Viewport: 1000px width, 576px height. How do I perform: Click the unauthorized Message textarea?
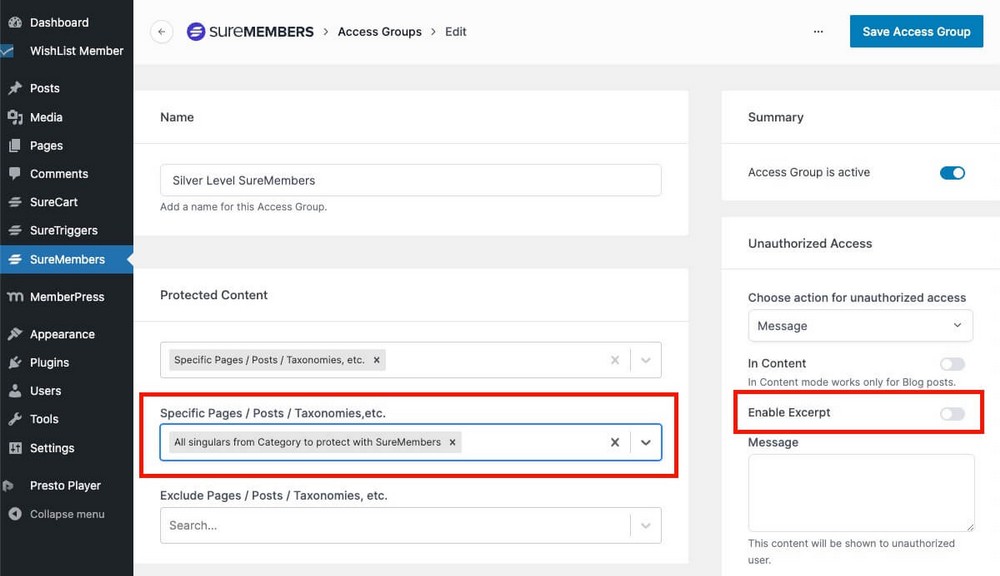861,493
